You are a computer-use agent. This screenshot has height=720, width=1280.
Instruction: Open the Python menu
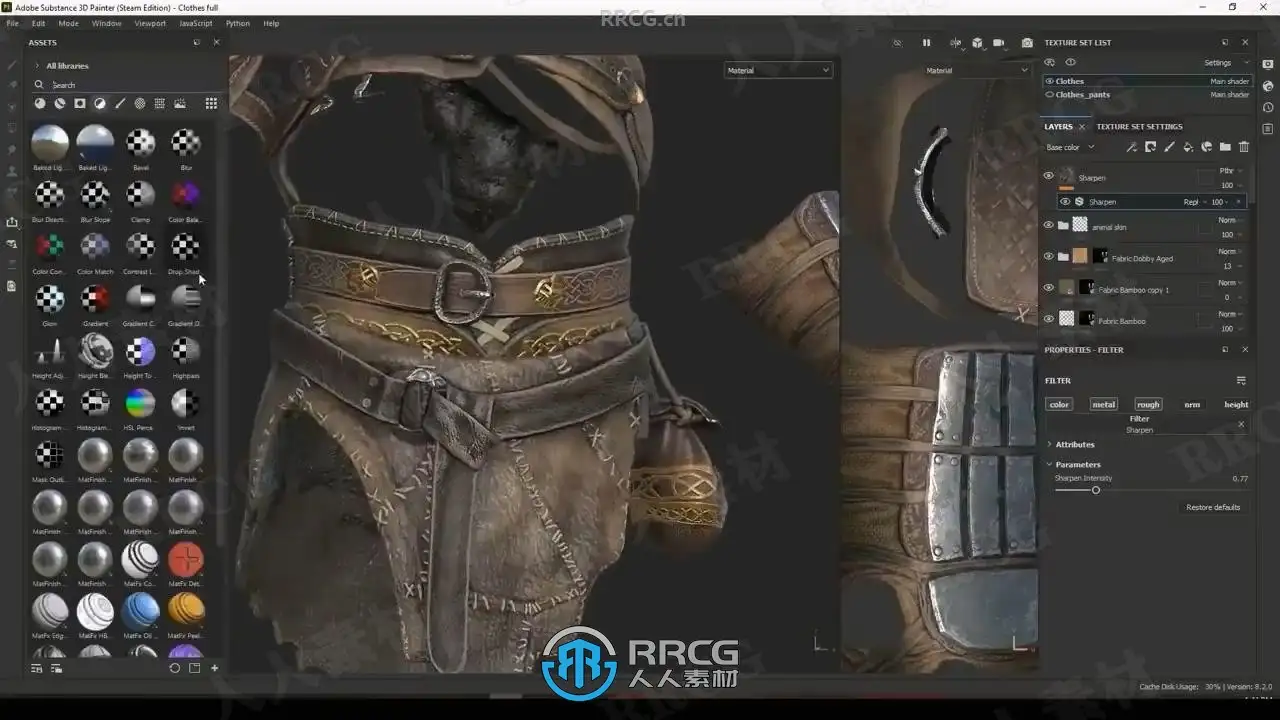tap(238, 23)
